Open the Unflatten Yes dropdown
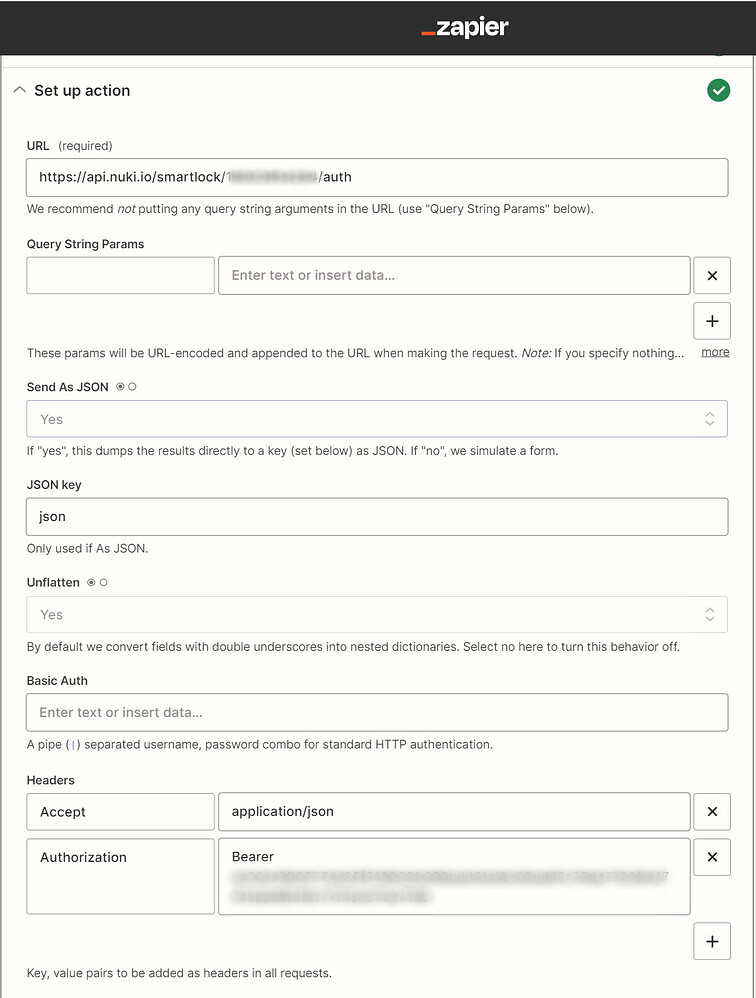 [376, 614]
